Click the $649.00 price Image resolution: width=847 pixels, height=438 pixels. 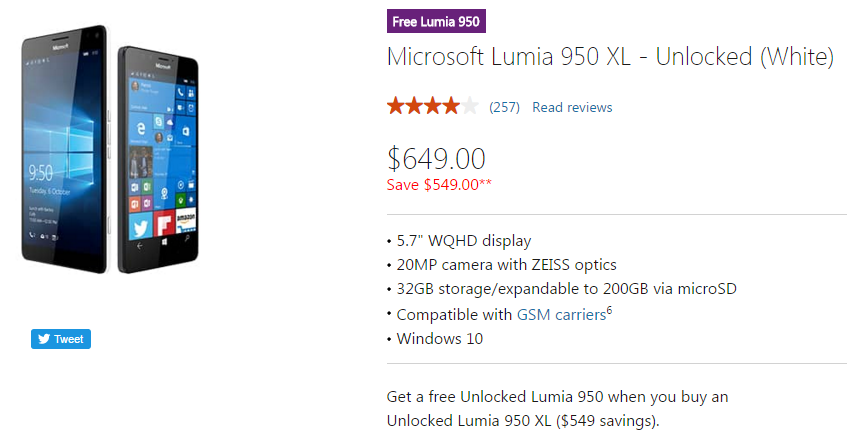pyautogui.click(x=436, y=158)
